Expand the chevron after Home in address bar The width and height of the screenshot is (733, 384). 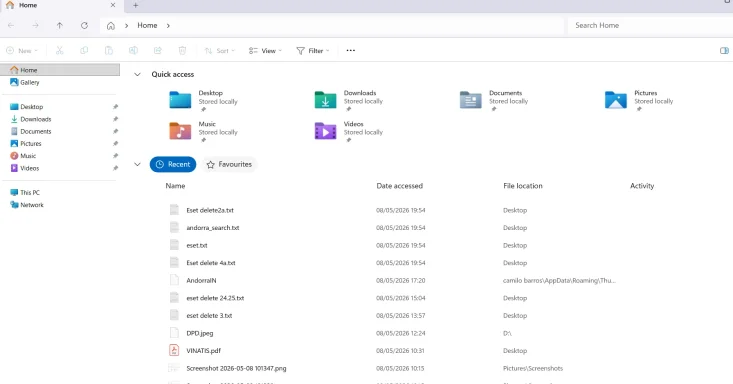click(168, 26)
